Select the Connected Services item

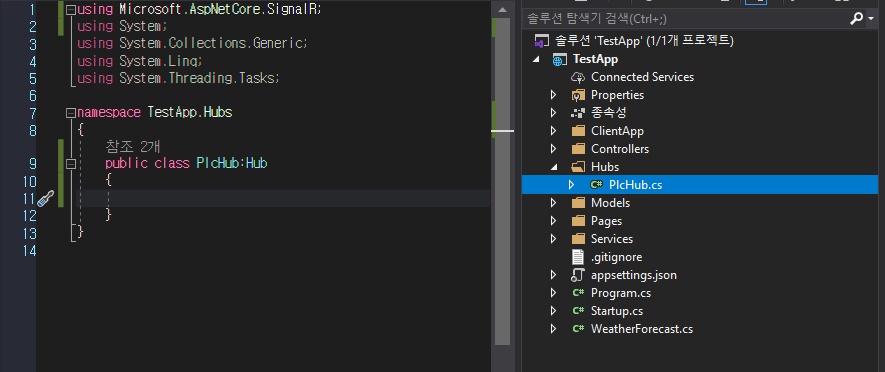point(642,77)
